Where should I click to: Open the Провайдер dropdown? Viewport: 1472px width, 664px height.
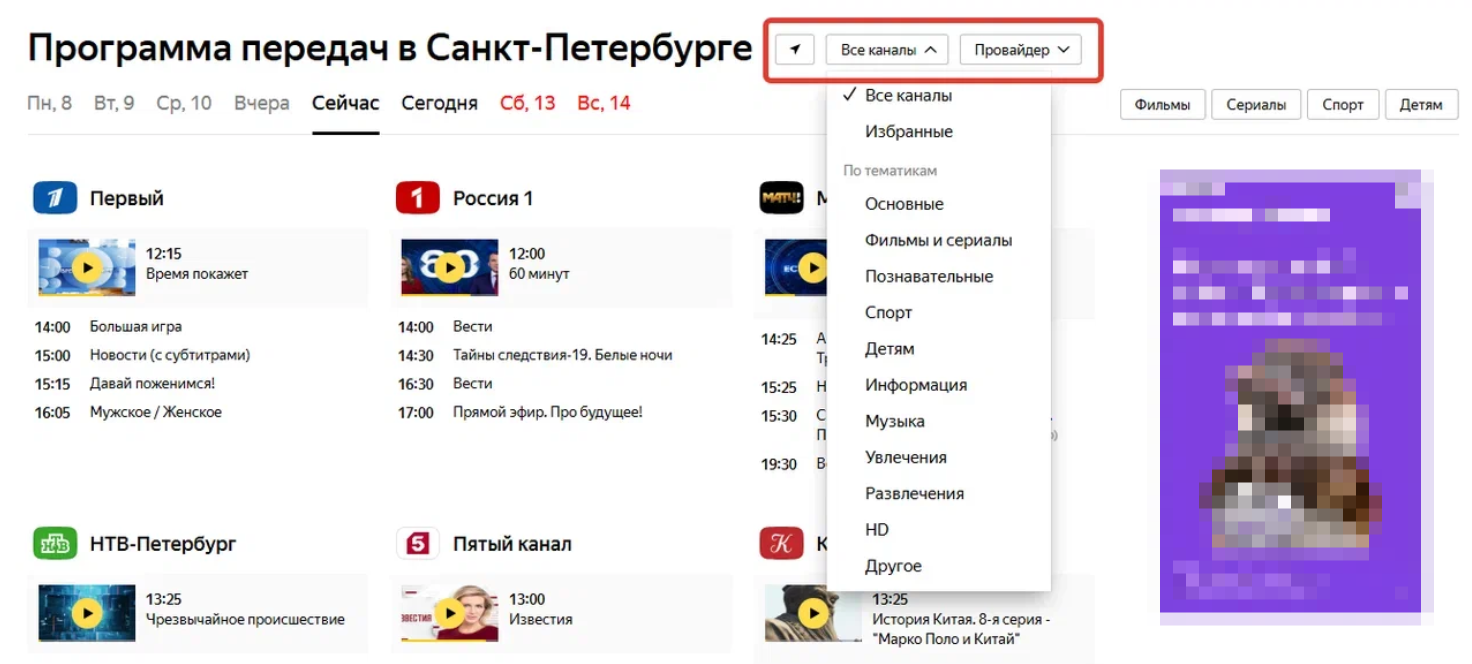1020,50
